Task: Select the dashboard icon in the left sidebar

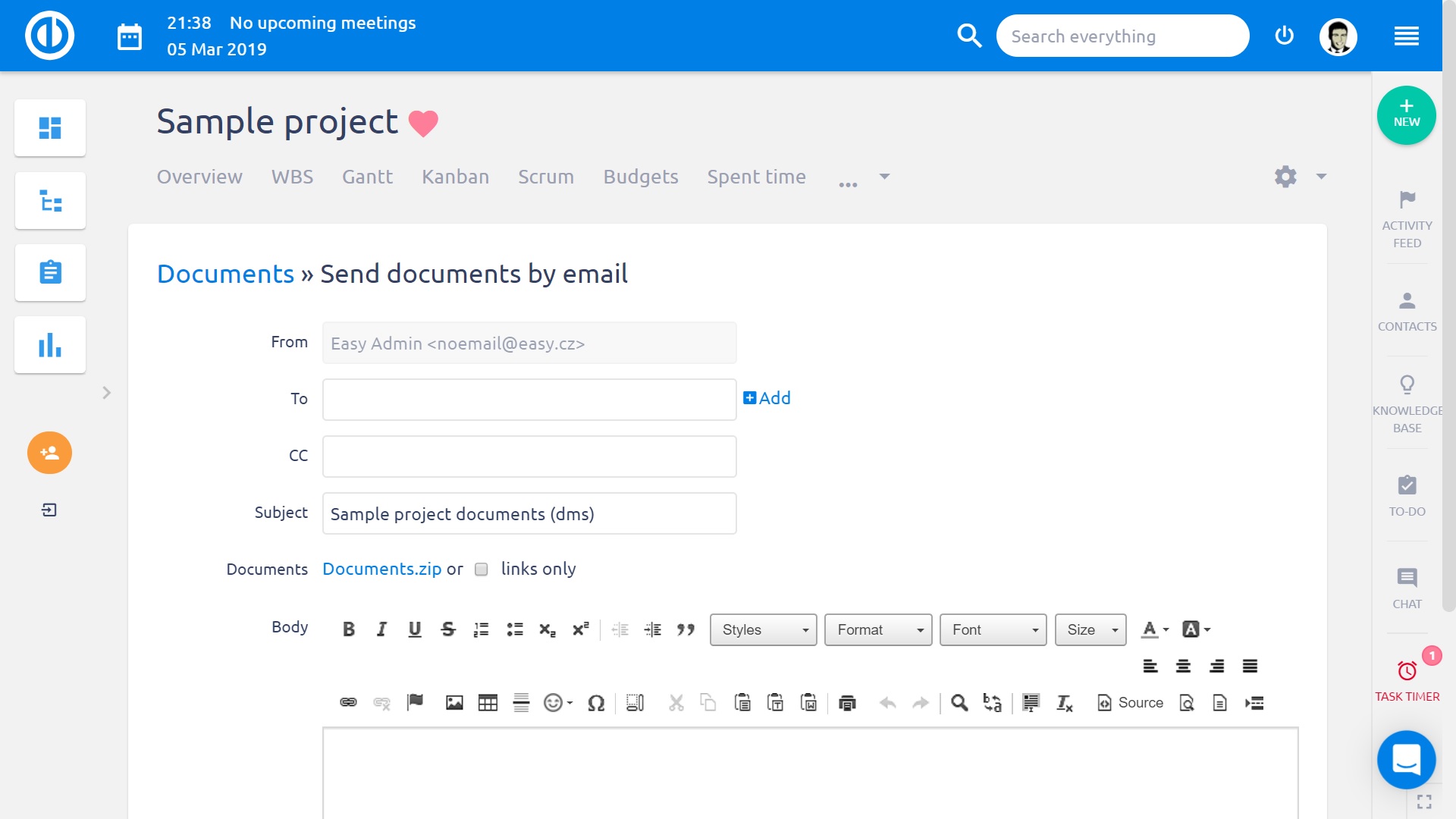Action: tap(50, 127)
